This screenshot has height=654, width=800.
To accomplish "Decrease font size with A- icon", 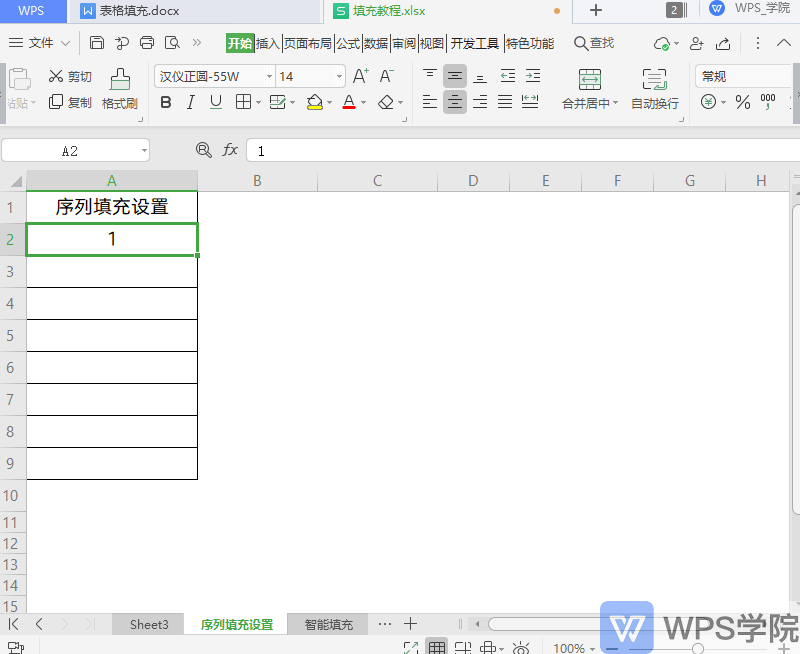I will [386, 77].
